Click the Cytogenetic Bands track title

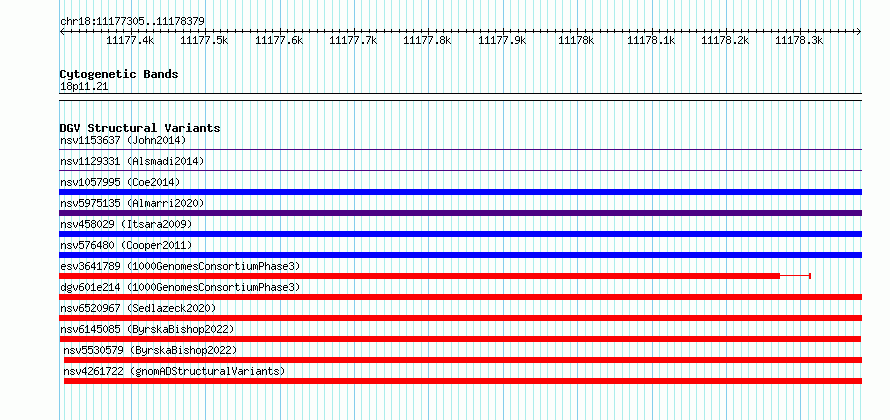pos(119,74)
